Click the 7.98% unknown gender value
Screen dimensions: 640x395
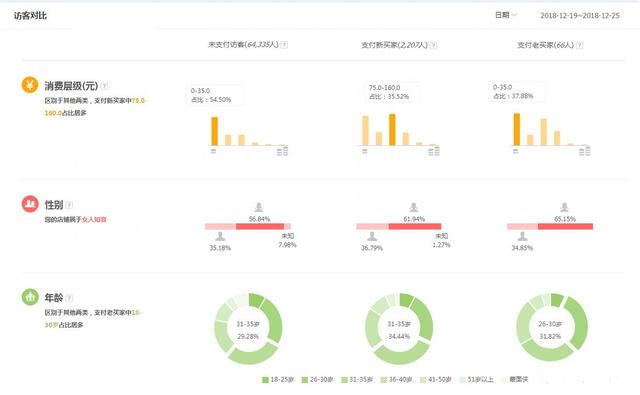pyautogui.click(x=287, y=245)
